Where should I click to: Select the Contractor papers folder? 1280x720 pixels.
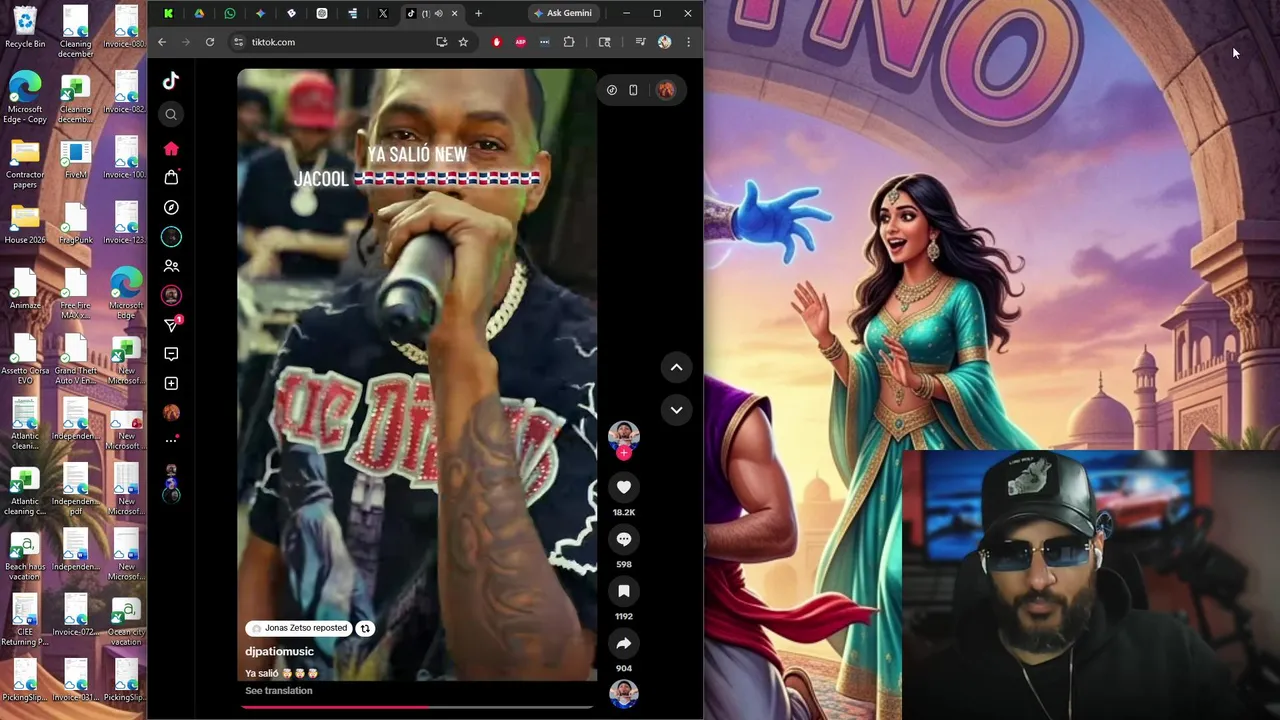25,165
